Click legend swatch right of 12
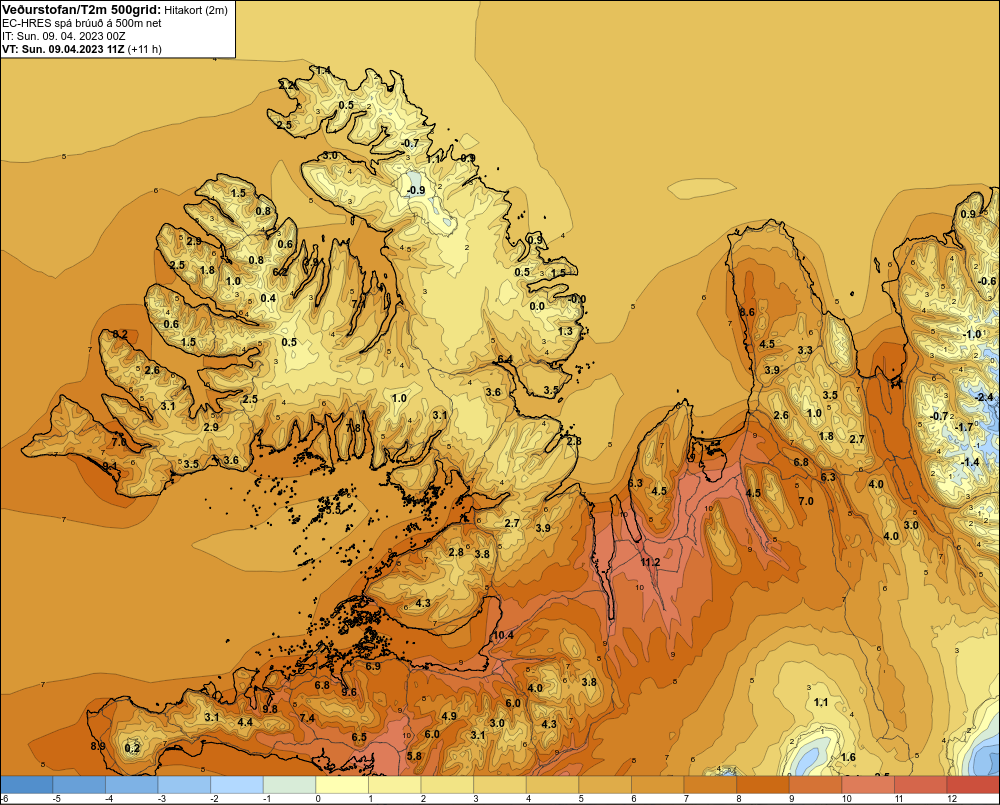The image size is (1000, 805). pyautogui.click(x=973, y=784)
